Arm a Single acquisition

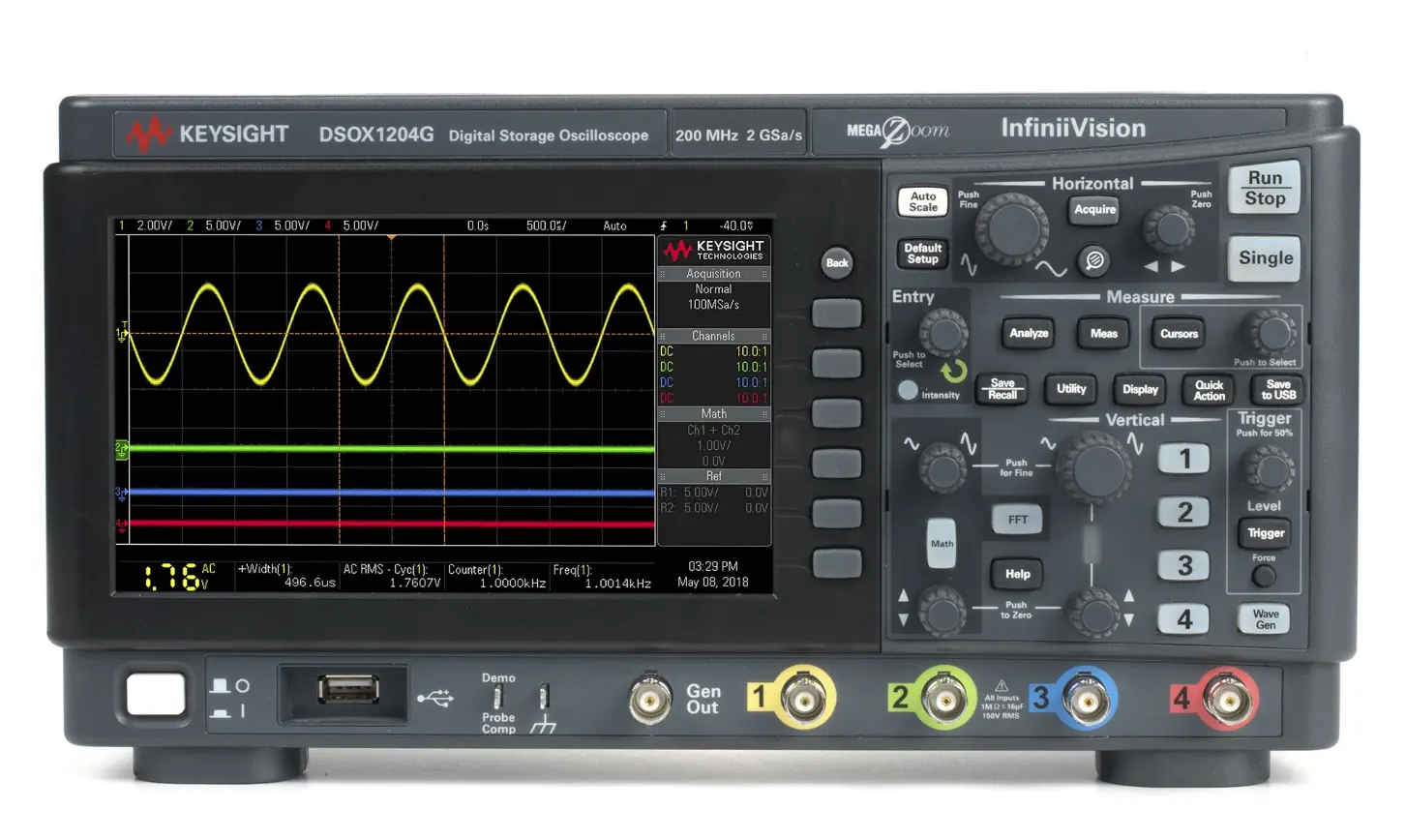click(x=1265, y=257)
